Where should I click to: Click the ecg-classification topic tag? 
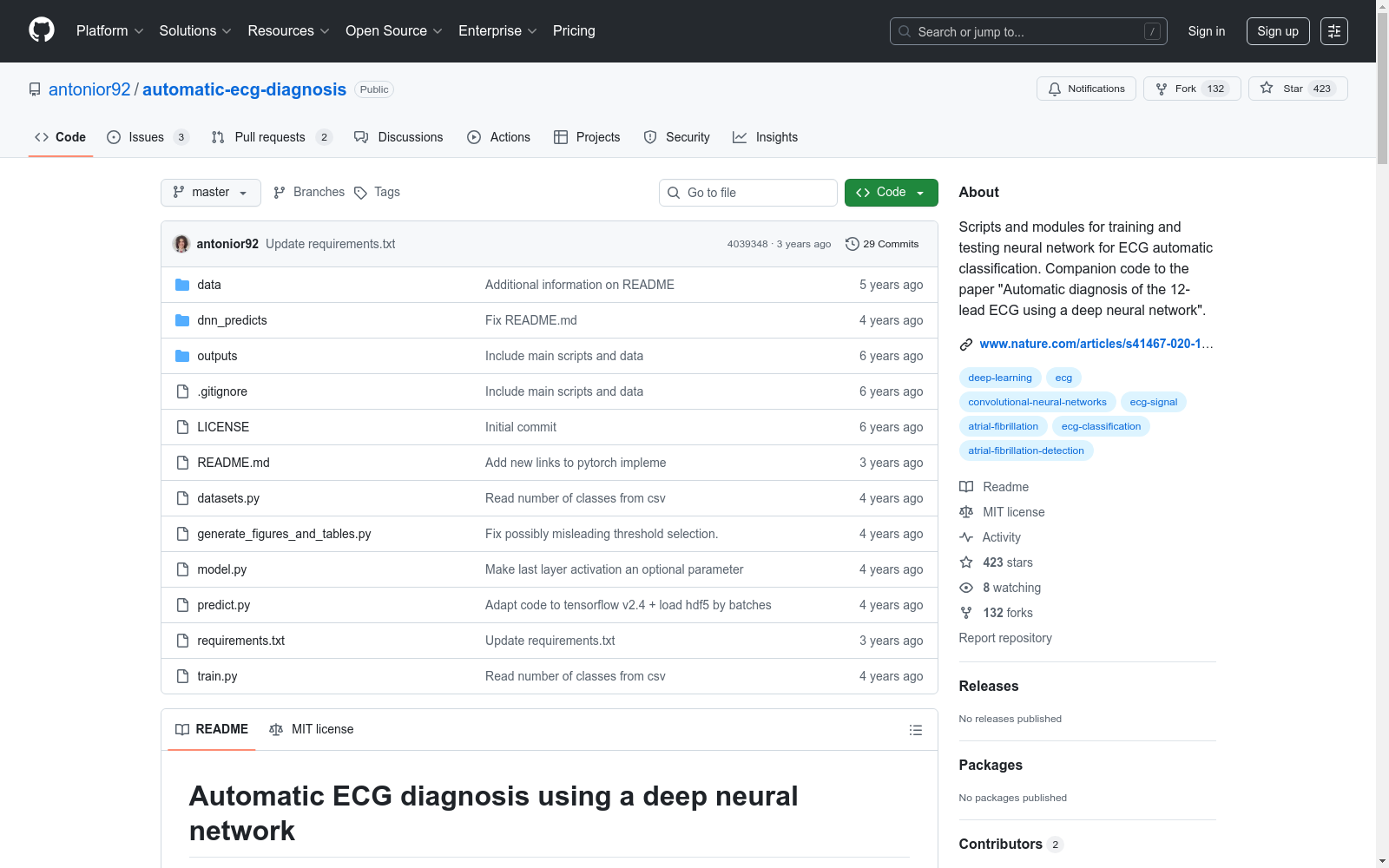click(x=1101, y=426)
